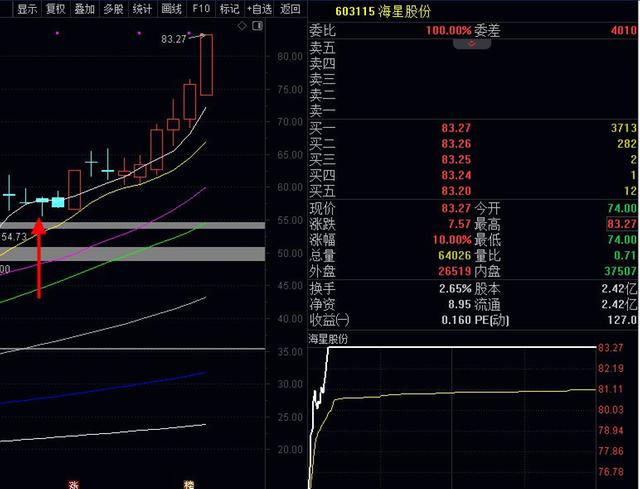
Task: Click the 返回 button
Action: (x=290, y=9)
